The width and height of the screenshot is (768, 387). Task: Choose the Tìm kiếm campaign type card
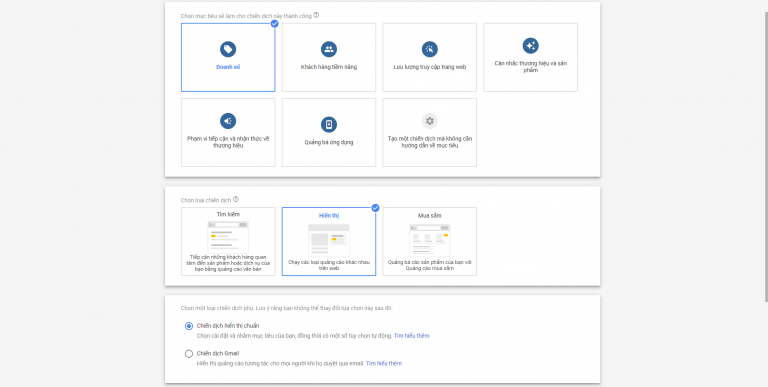click(x=228, y=242)
